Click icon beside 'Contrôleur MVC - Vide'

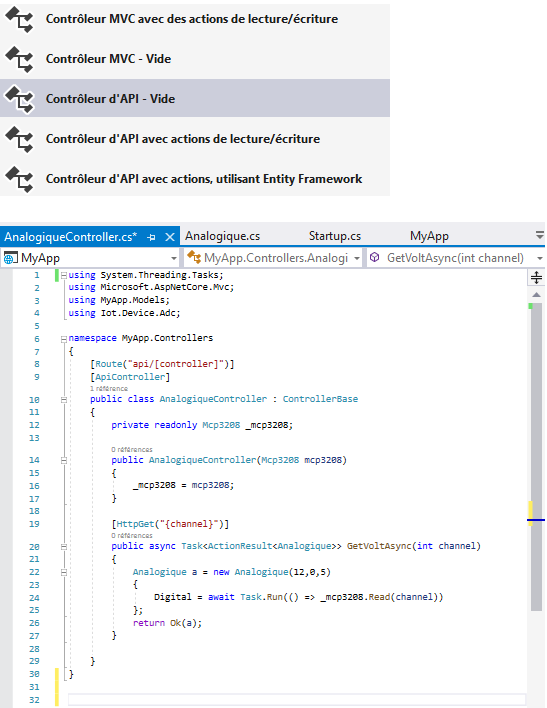click(19, 59)
